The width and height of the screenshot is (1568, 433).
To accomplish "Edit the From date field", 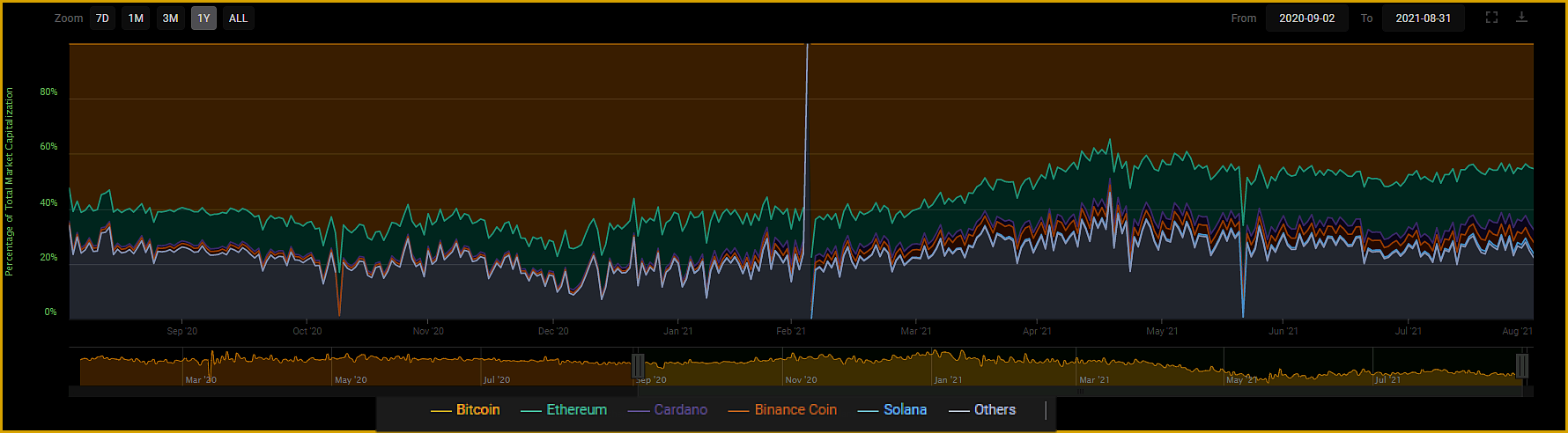I will [1306, 18].
